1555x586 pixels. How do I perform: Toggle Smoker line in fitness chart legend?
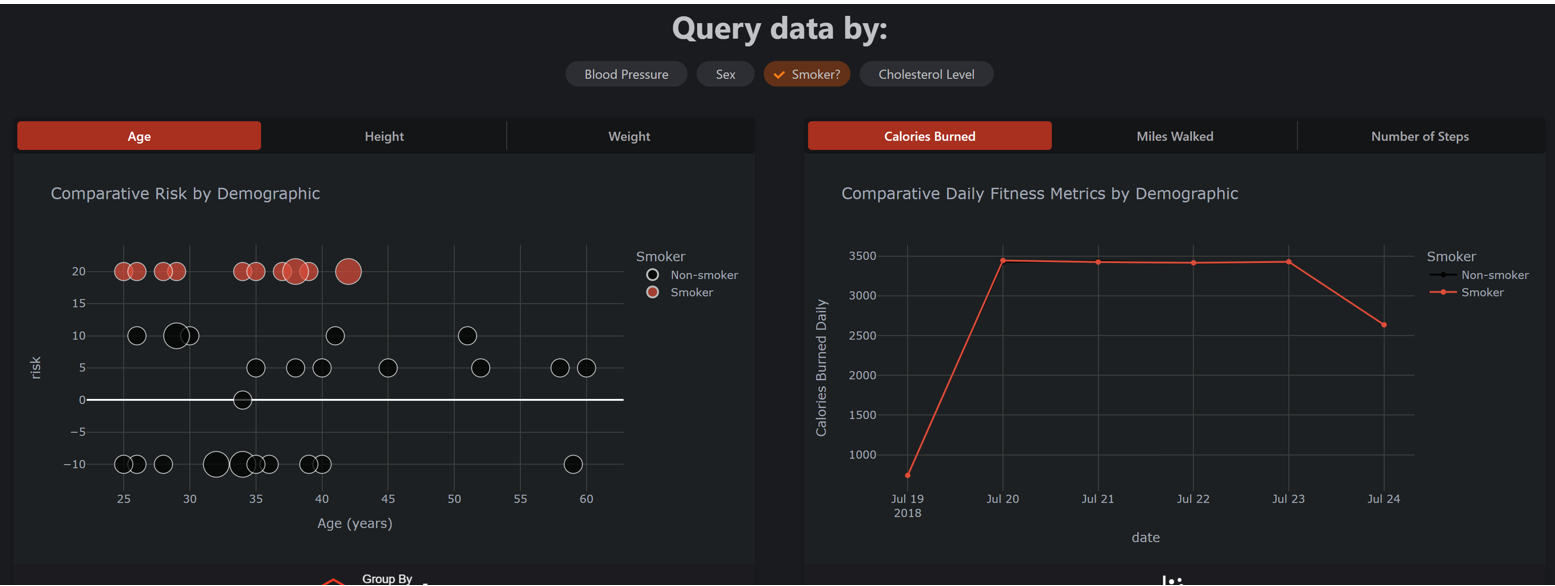[1482, 293]
